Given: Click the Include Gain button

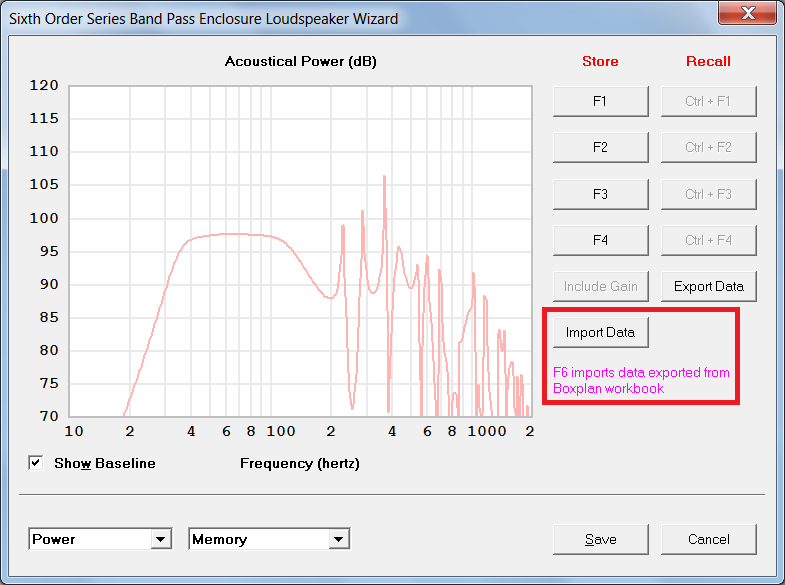Looking at the screenshot, I should 600,286.
